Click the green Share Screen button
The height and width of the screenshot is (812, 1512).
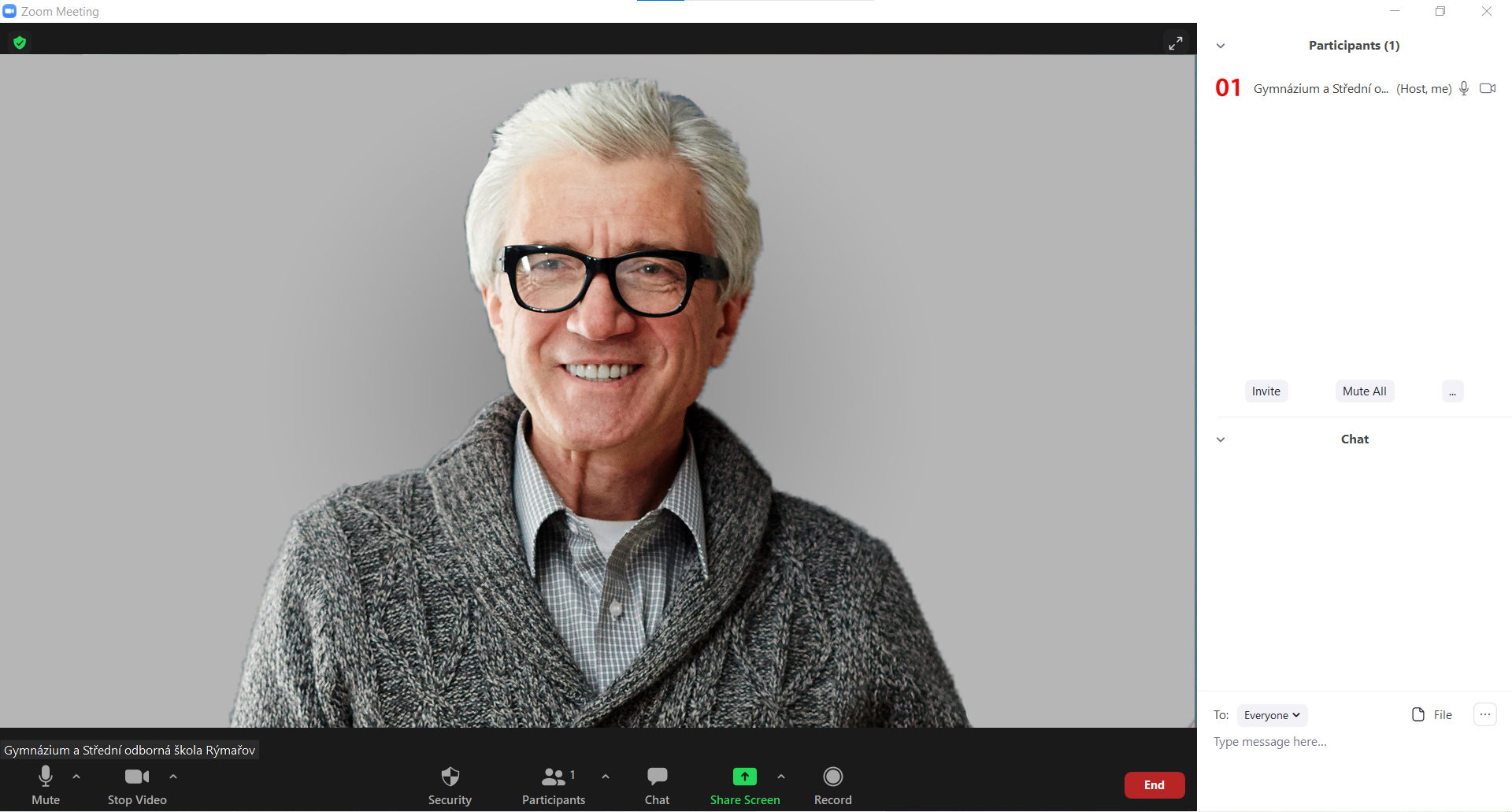coord(745,785)
